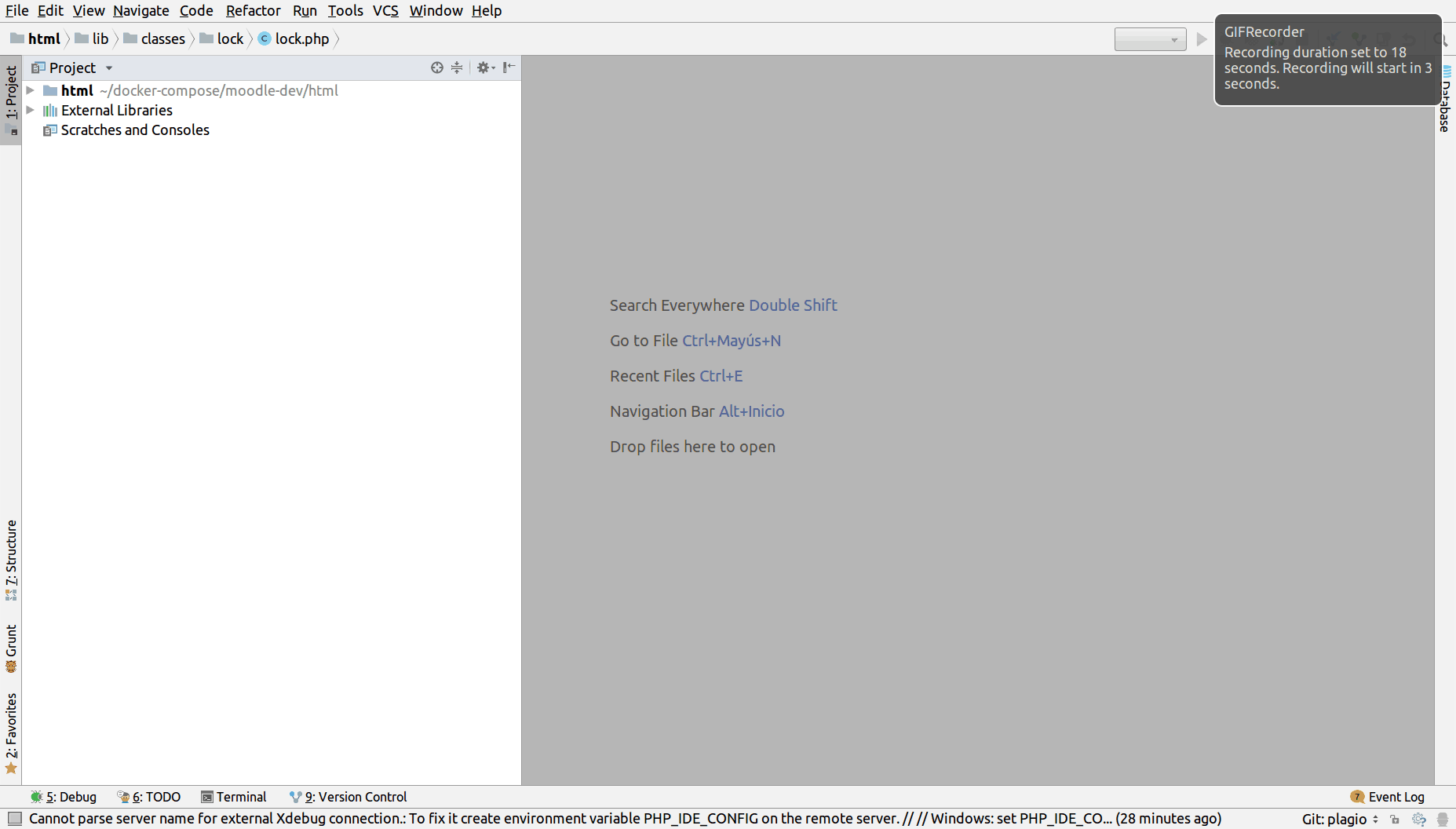
Task: Toggle the 1: Project side tab
Action: tap(11, 100)
